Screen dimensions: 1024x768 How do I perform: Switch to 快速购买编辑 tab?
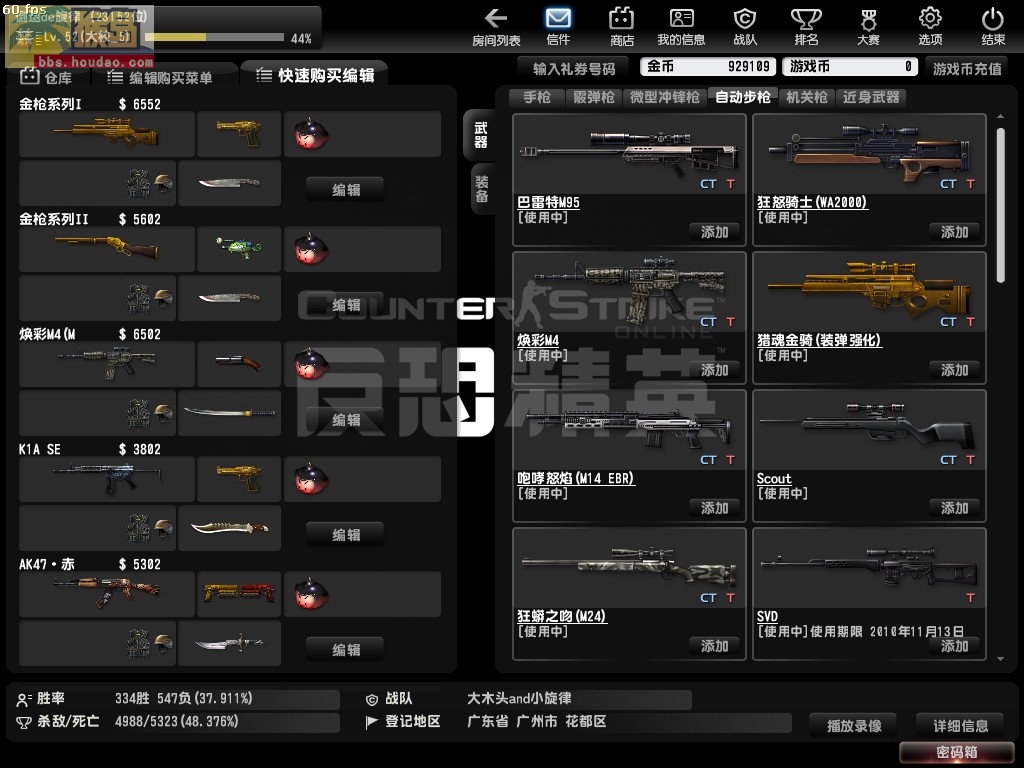(315, 76)
